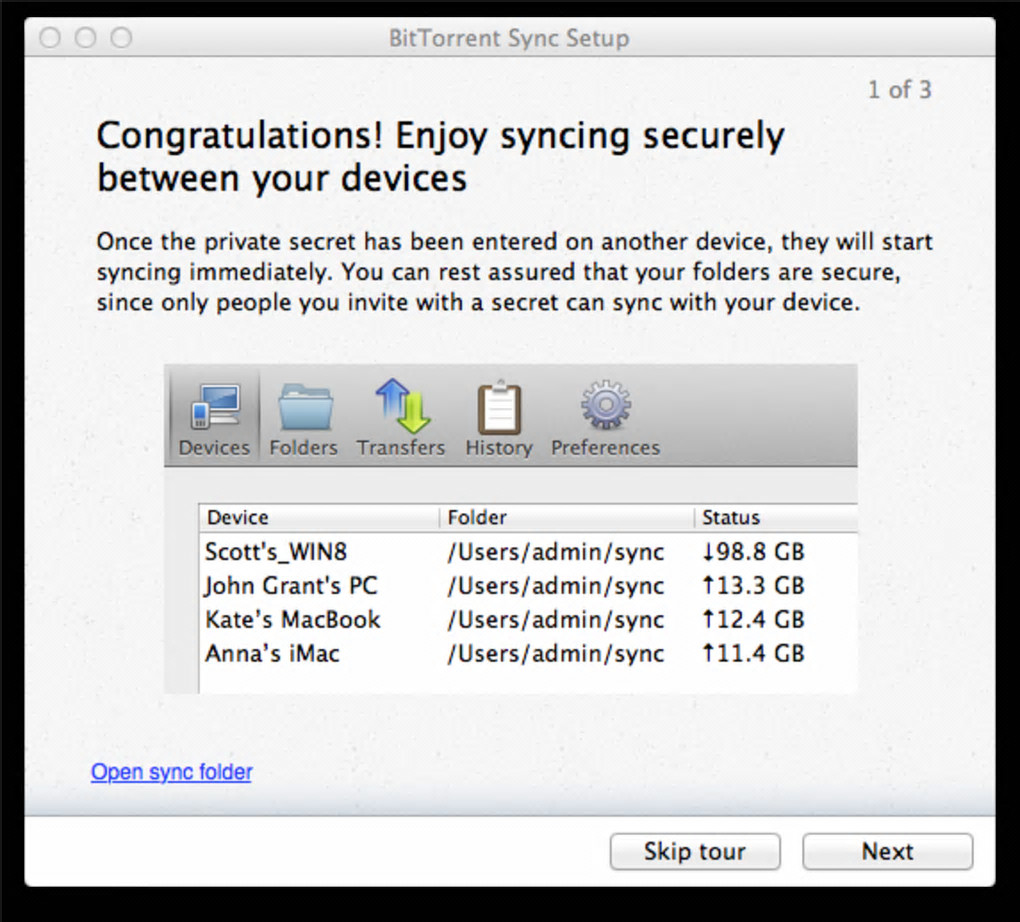Select the Scott's_WIN8 device row
This screenshot has width=1020, height=922.
(x=276, y=552)
